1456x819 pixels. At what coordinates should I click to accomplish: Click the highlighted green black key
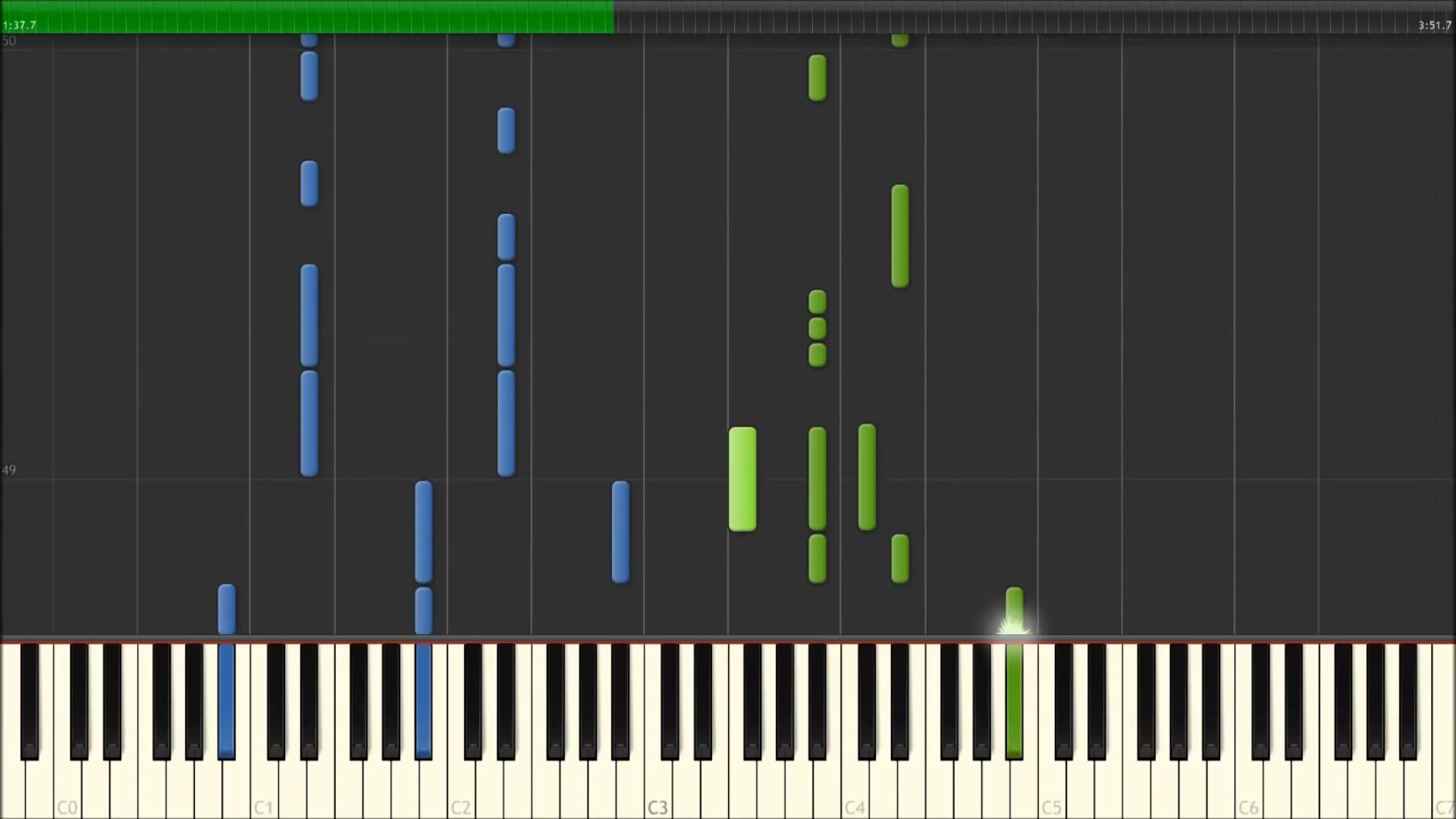pyautogui.click(x=1014, y=701)
